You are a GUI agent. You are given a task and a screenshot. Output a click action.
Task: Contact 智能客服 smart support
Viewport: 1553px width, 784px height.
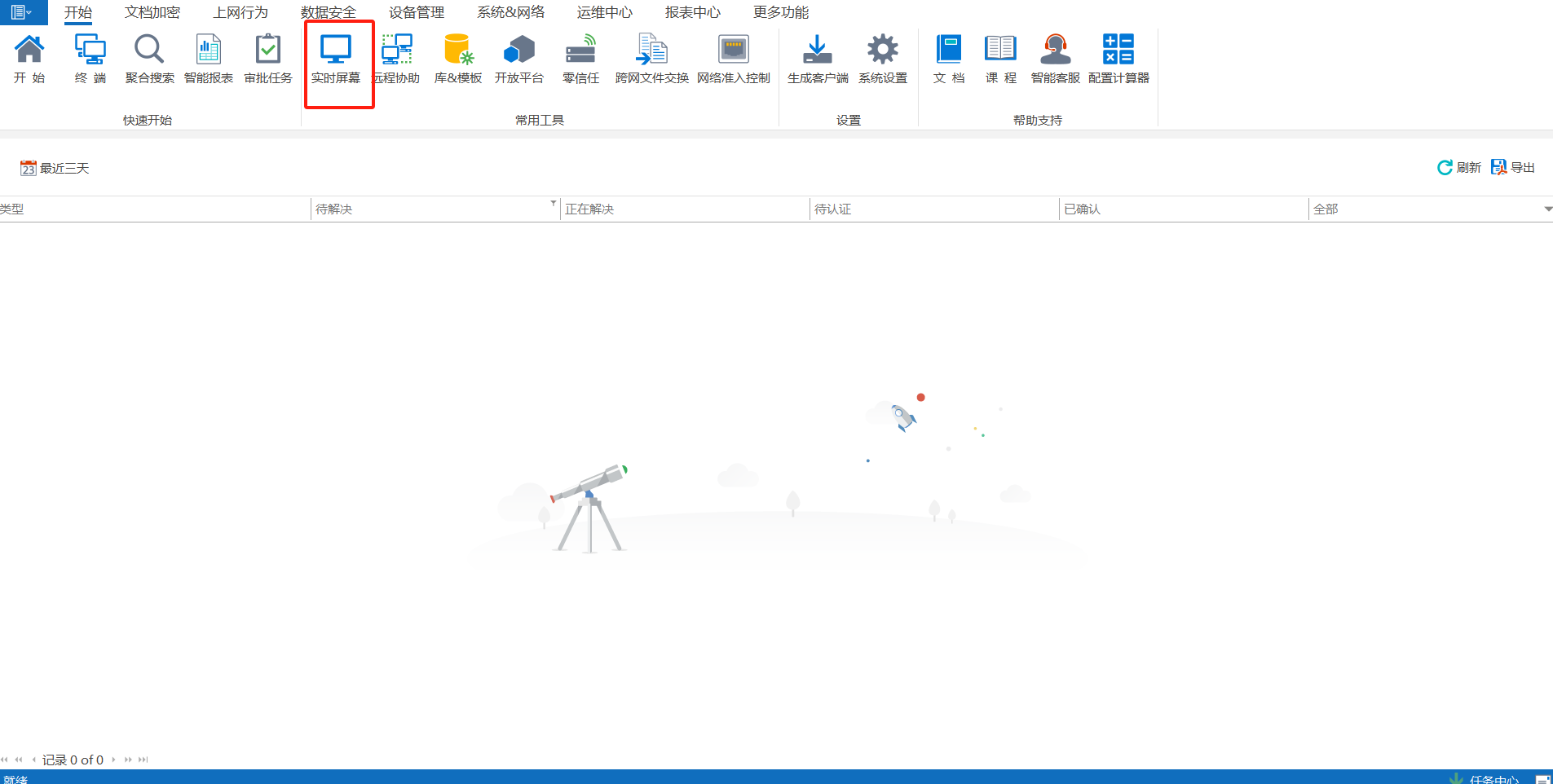click(x=1056, y=59)
